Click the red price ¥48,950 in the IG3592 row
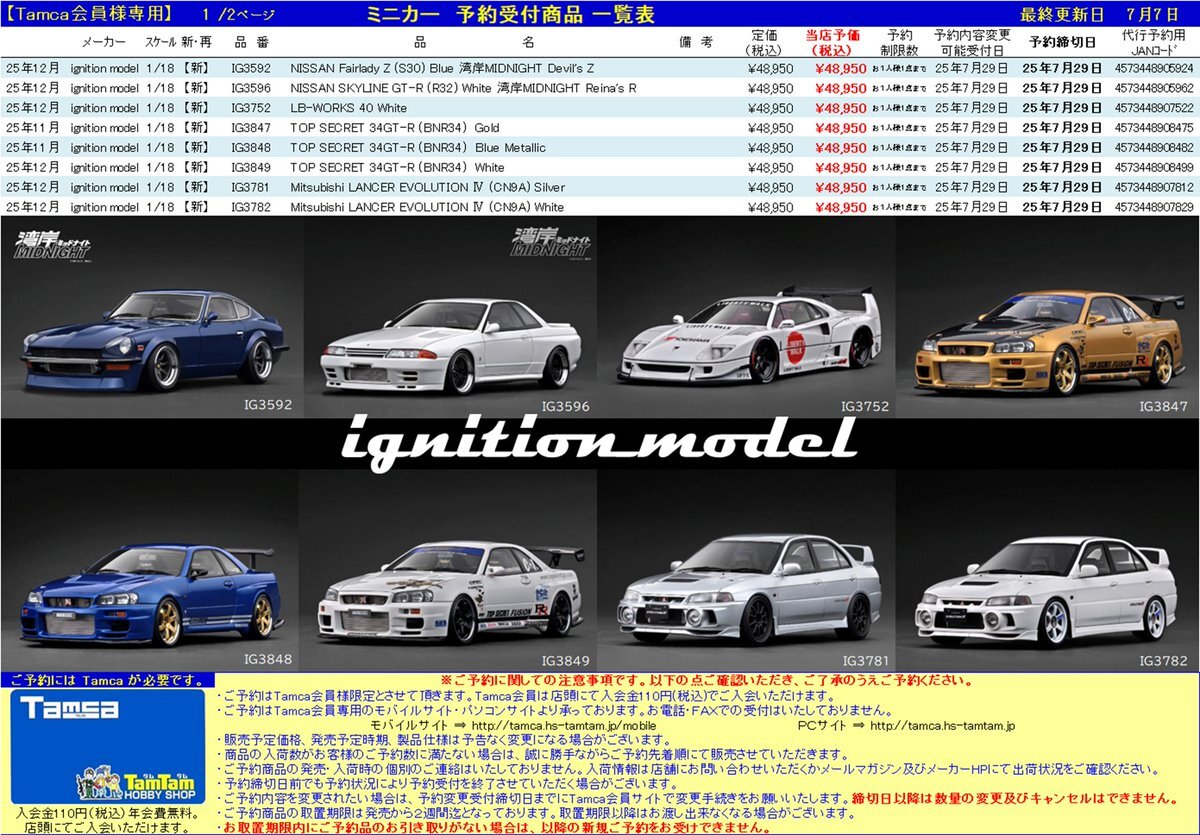1200x835 pixels. (841, 68)
